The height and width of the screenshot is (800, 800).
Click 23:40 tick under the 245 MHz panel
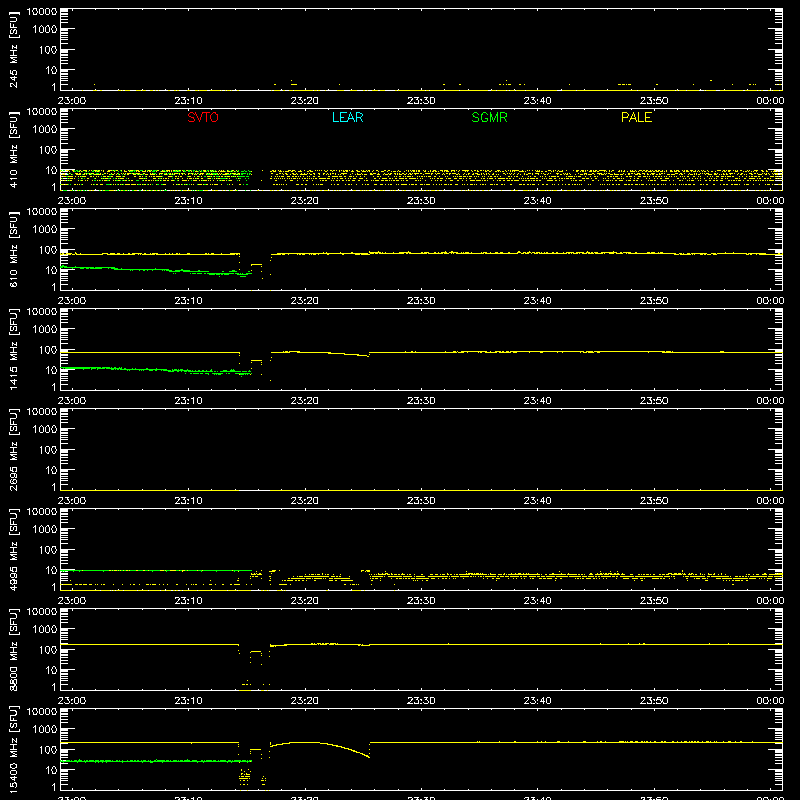click(x=537, y=101)
